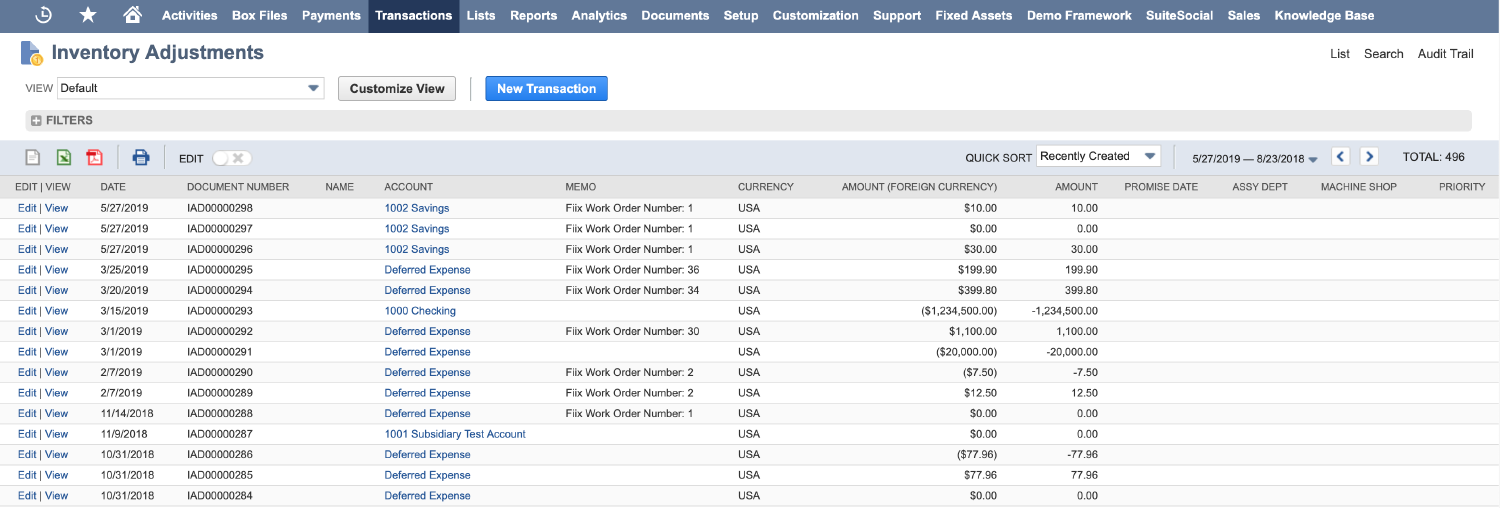Open Quick Sort dropdown set to Recently Created
Screen dimensions: 1500x508
[1098, 156]
